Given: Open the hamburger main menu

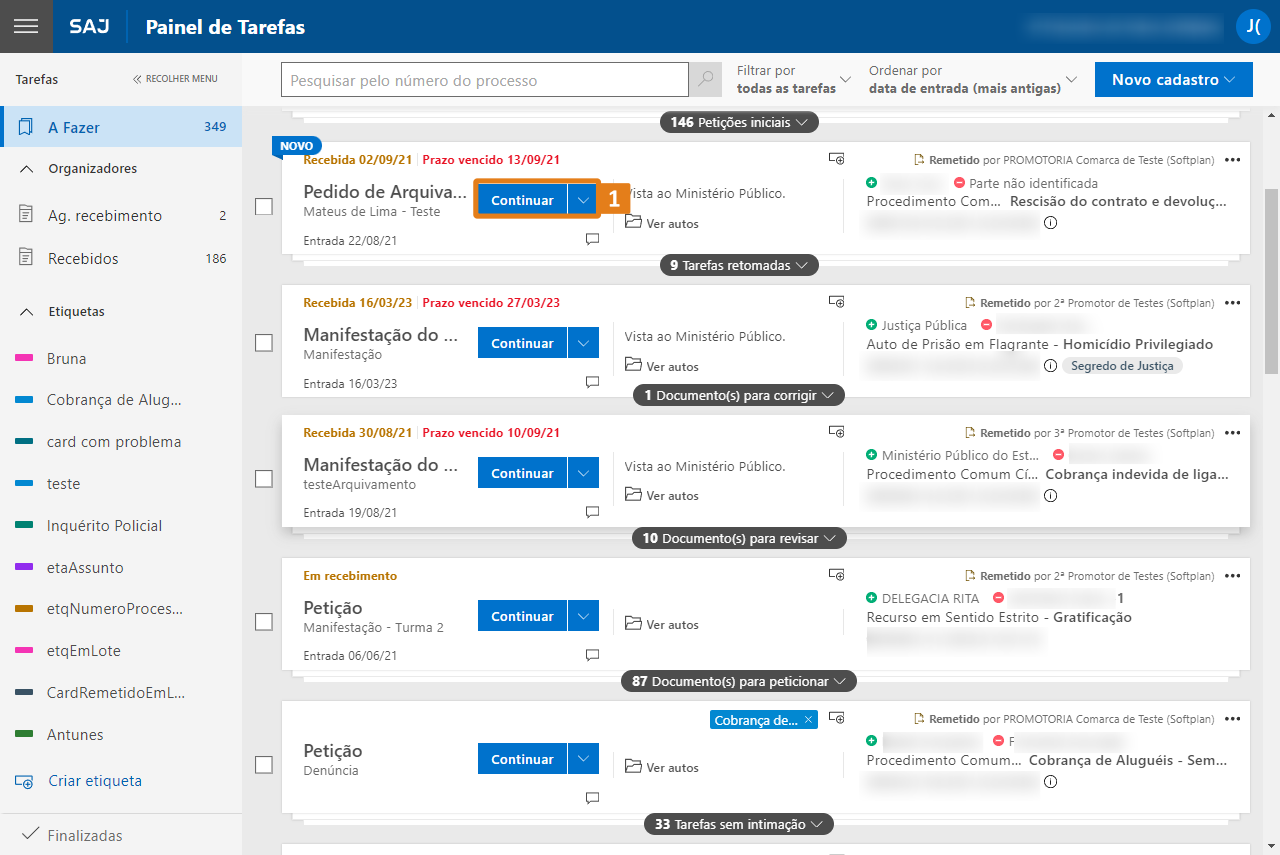Looking at the screenshot, I should click(26, 27).
